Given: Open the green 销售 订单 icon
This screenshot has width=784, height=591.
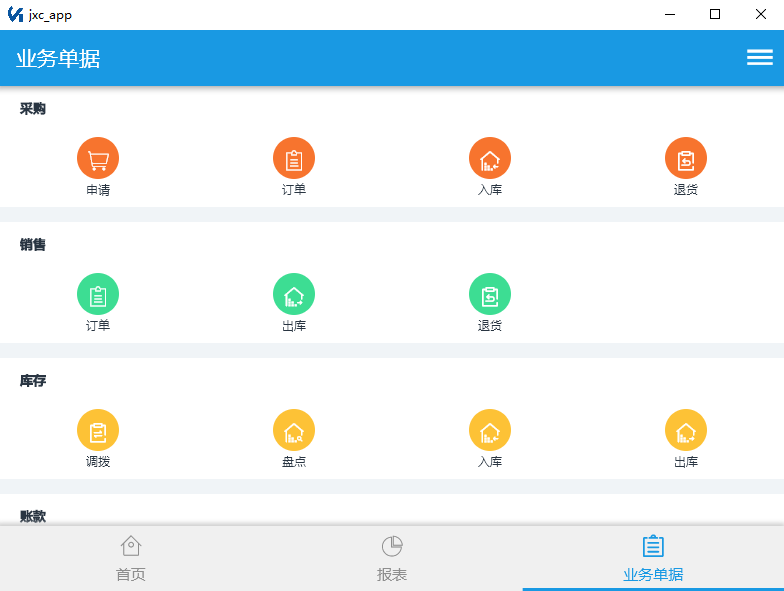Looking at the screenshot, I should 98,294.
